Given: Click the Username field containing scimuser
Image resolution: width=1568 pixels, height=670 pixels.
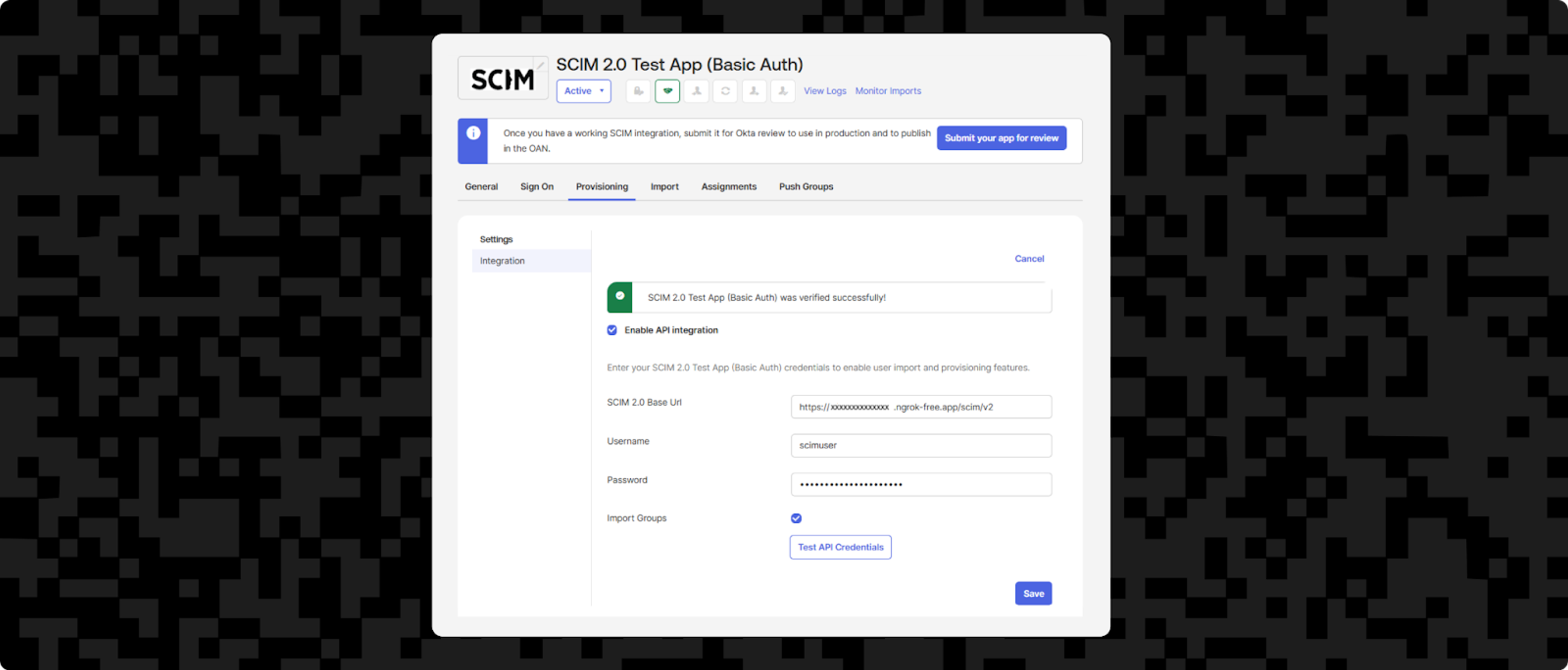Looking at the screenshot, I should (920, 446).
